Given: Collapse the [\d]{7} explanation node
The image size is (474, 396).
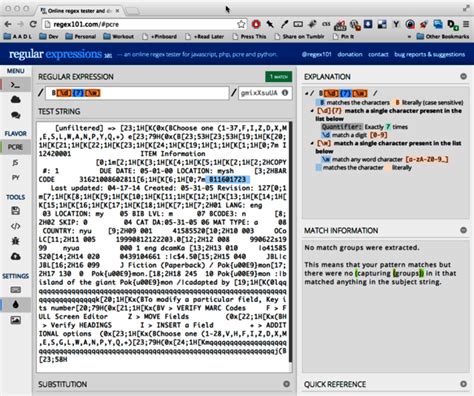Looking at the screenshot, I should pos(312,111).
